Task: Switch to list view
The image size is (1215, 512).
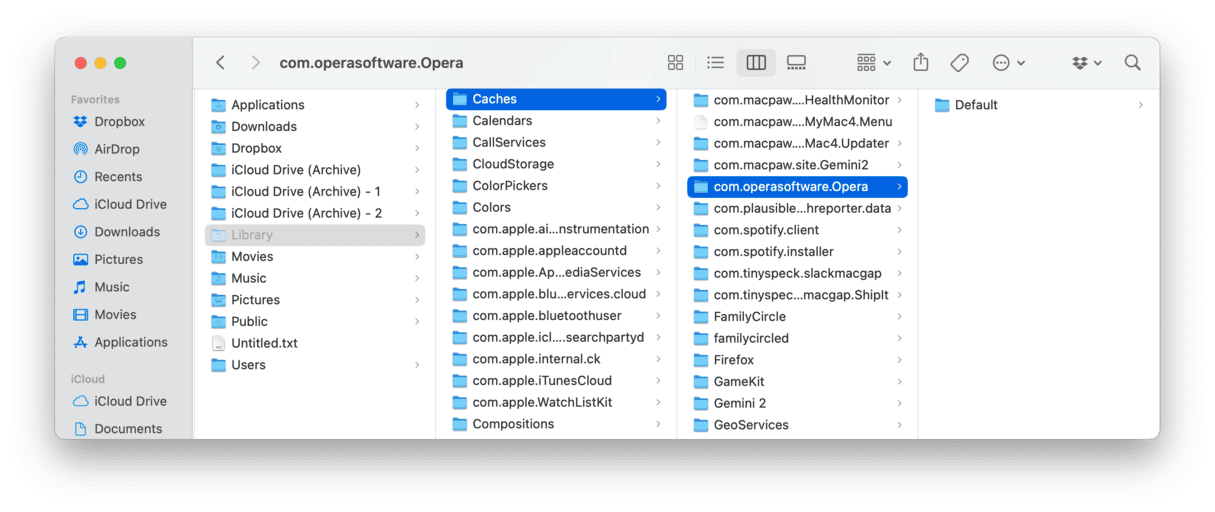Action: point(715,63)
